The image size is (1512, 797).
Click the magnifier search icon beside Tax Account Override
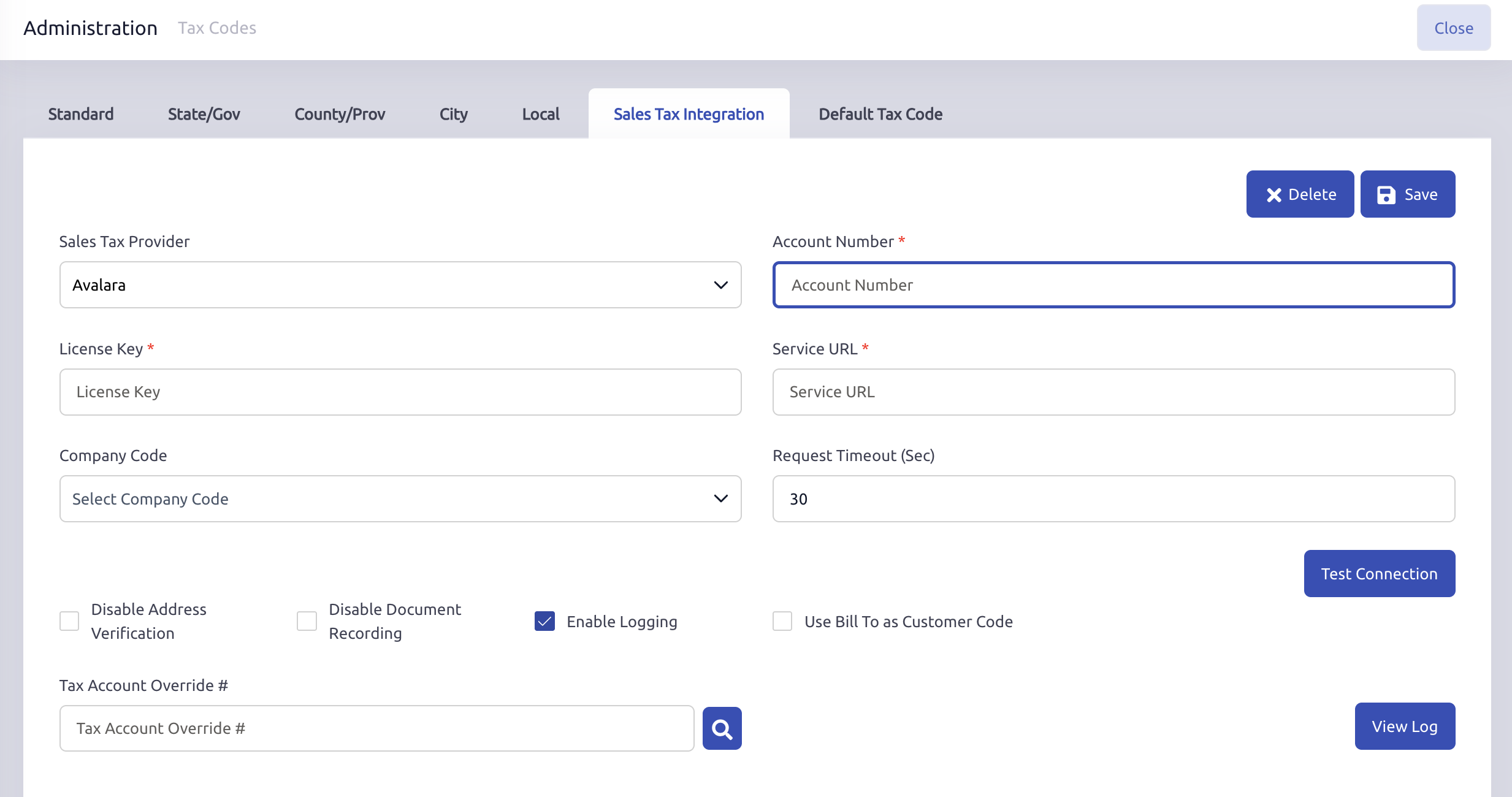(722, 728)
